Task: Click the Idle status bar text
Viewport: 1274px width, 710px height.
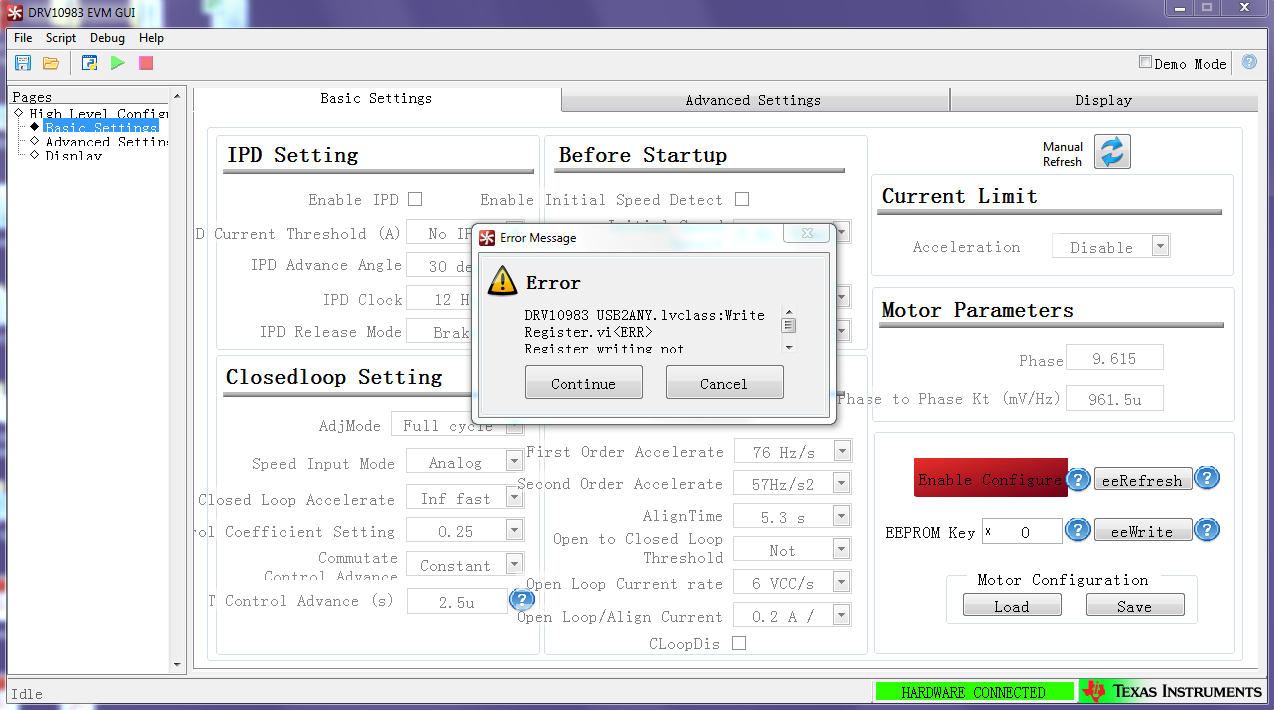Action: (27, 693)
